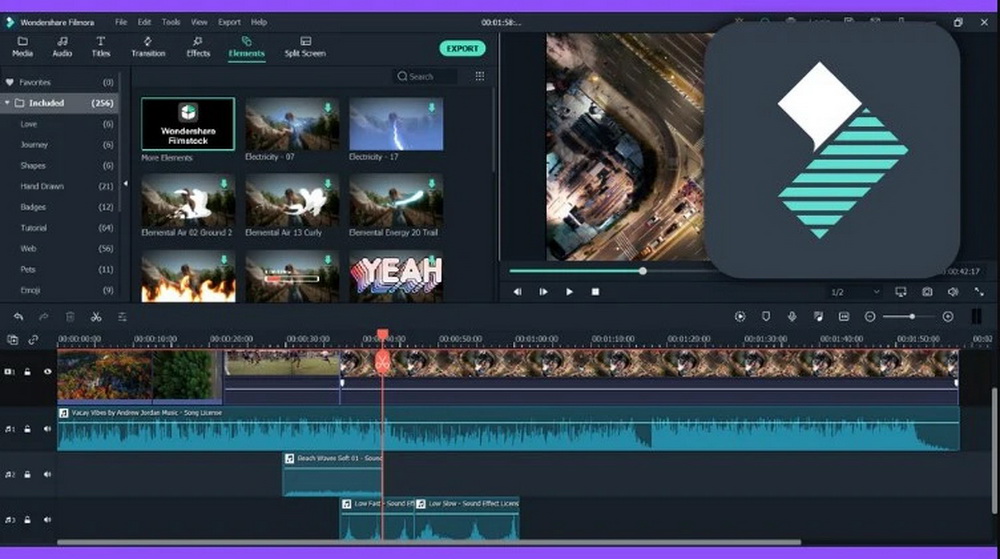Select the Badges category
This screenshot has width=1000, height=559.
click(59, 207)
